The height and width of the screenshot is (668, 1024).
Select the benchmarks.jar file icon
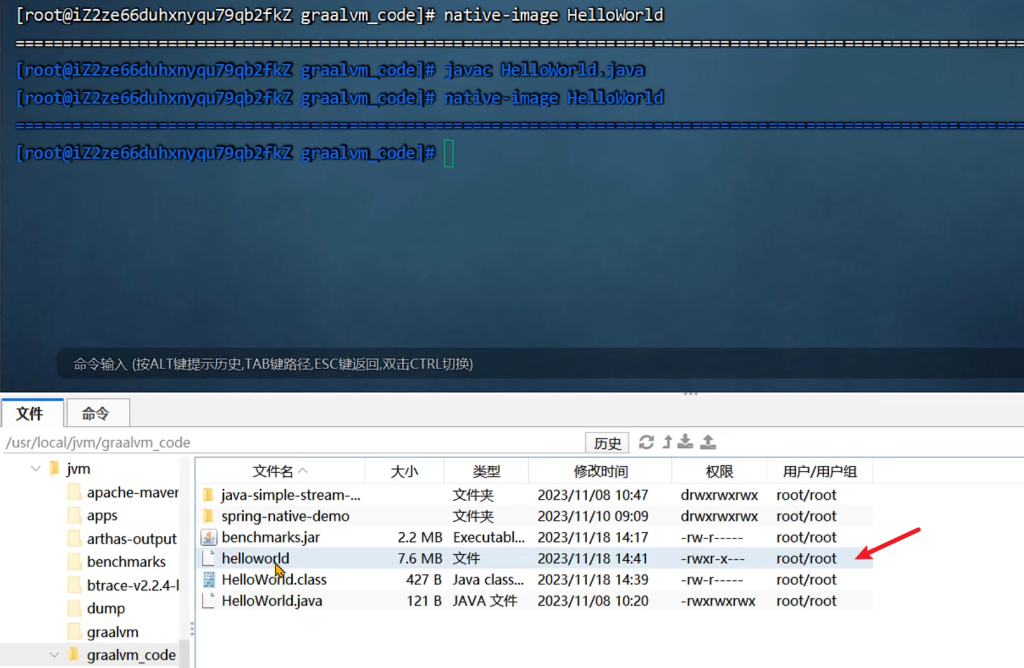(208, 537)
